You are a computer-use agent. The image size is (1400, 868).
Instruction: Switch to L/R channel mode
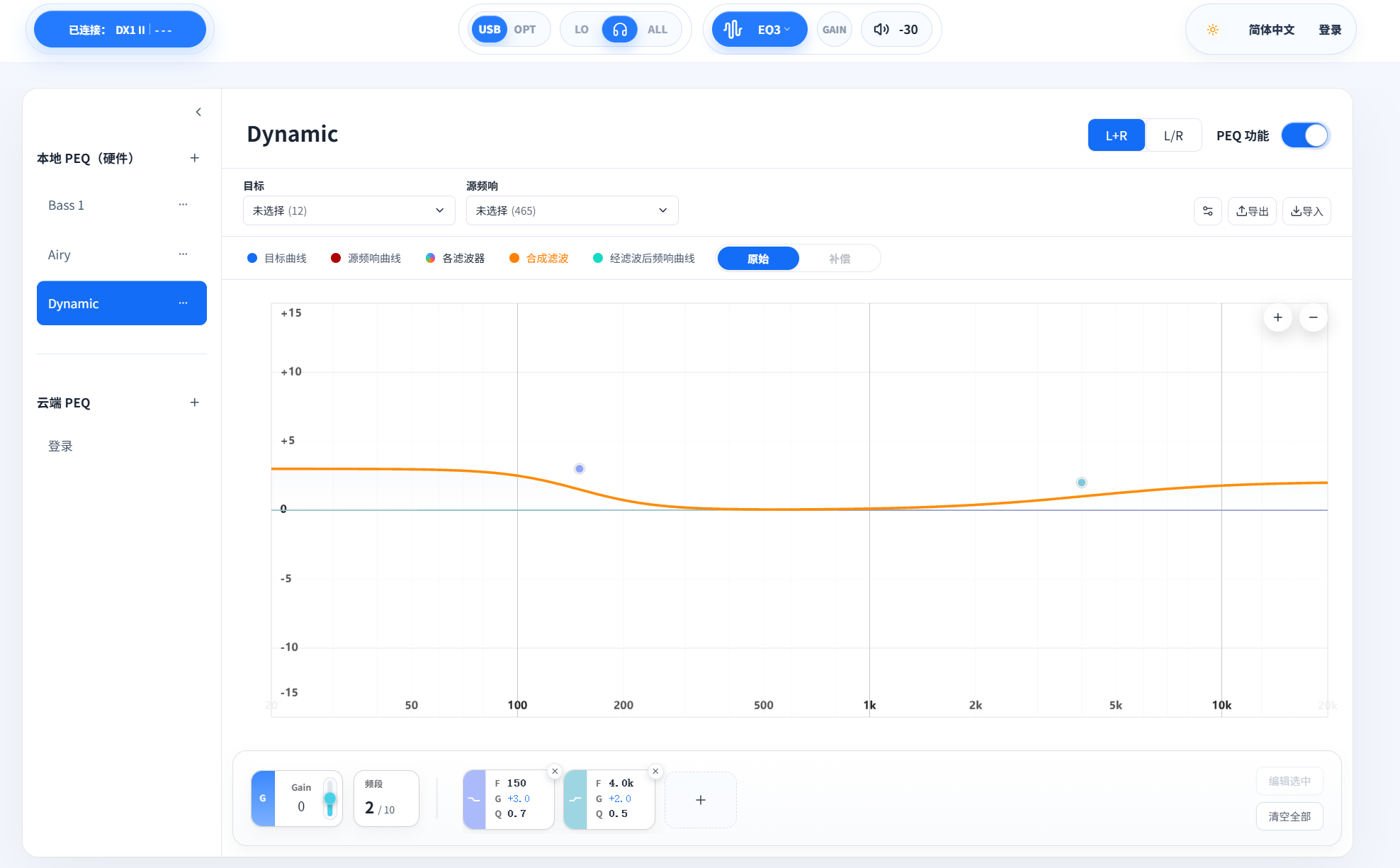coord(1173,135)
